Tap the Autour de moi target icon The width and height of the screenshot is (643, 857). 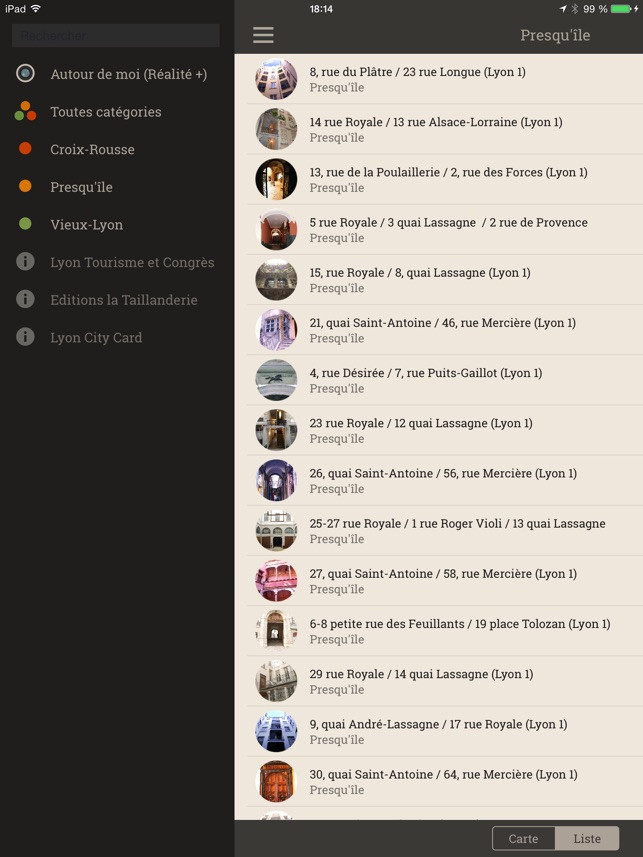tap(25, 73)
